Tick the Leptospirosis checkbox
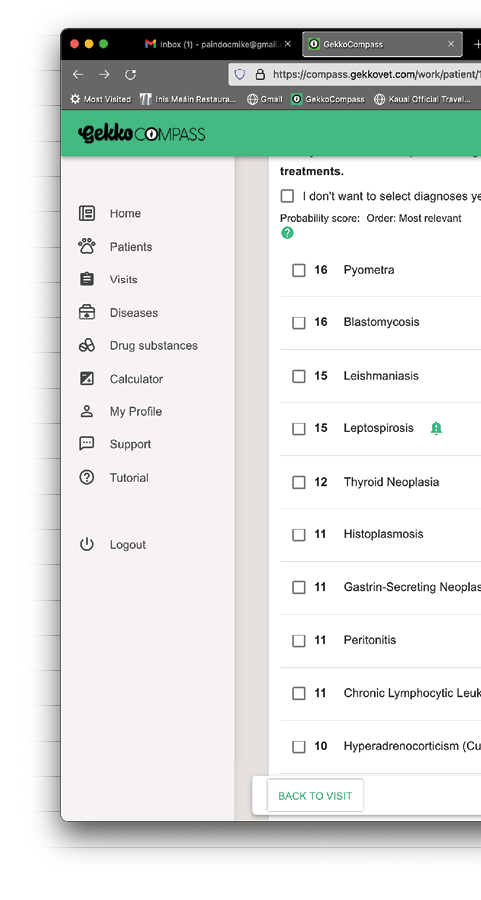Viewport: 481px width, 900px height. tap(299, 429)
